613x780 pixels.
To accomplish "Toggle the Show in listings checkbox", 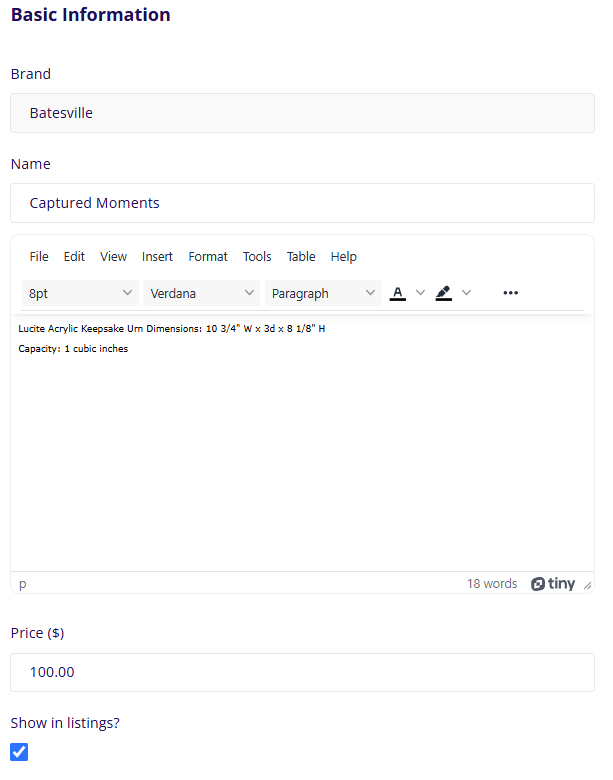I will pos(19,752).
